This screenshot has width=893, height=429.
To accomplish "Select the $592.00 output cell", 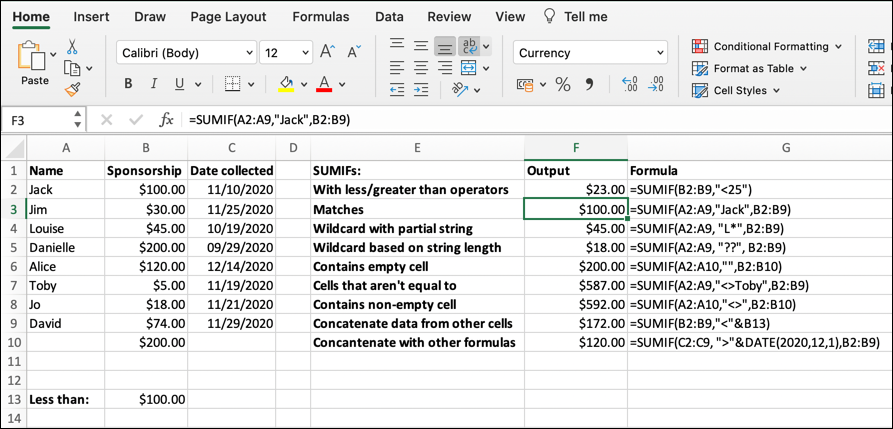I will tap(576, 304).
